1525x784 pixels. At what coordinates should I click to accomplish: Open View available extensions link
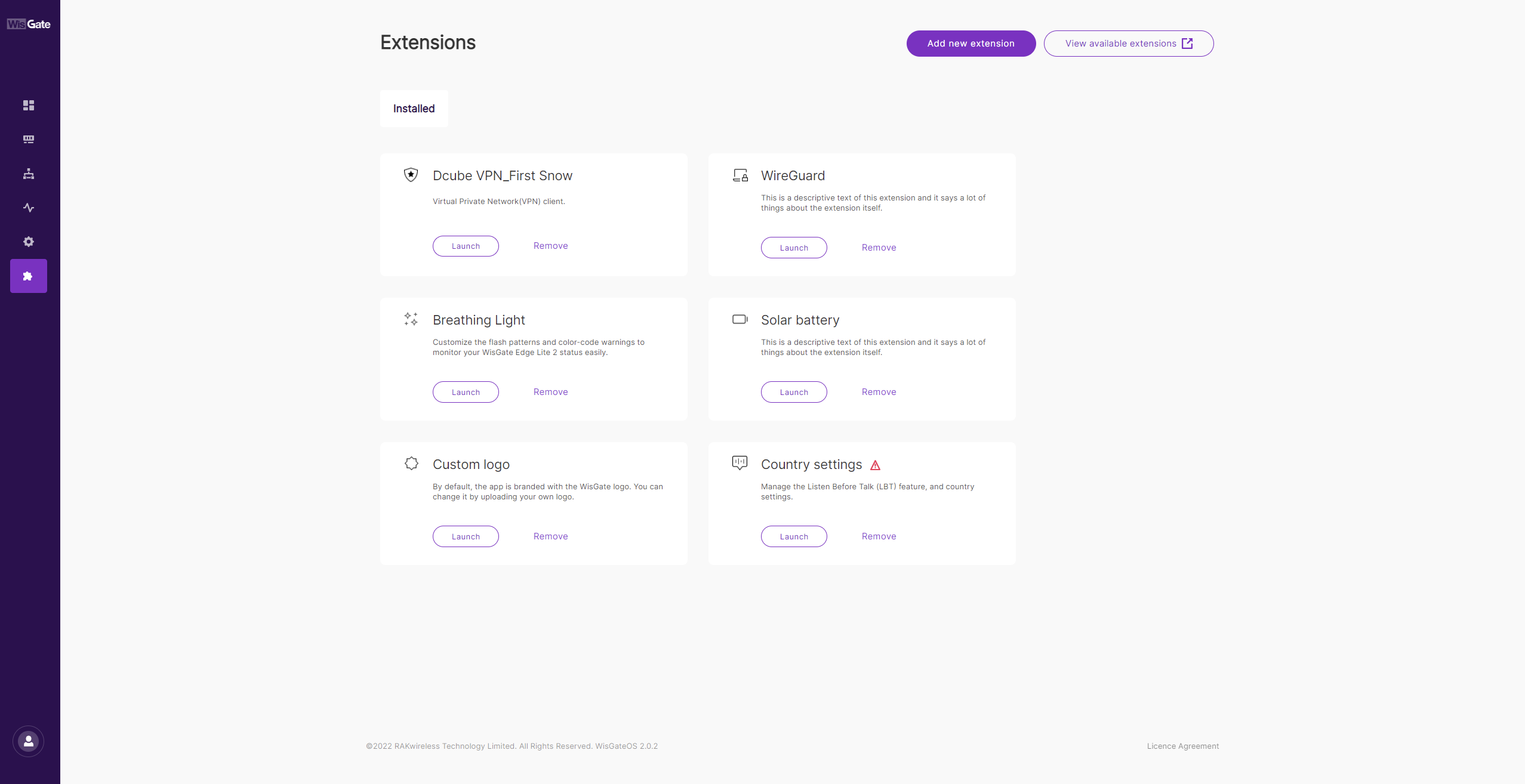click(x=1128, y=44)
